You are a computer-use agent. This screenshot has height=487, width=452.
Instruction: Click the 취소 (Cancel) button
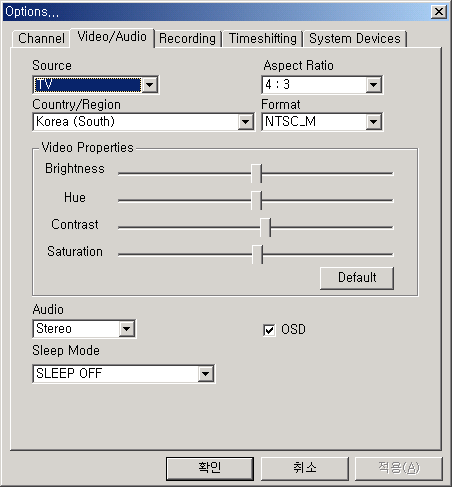click(x=304, y=468)
